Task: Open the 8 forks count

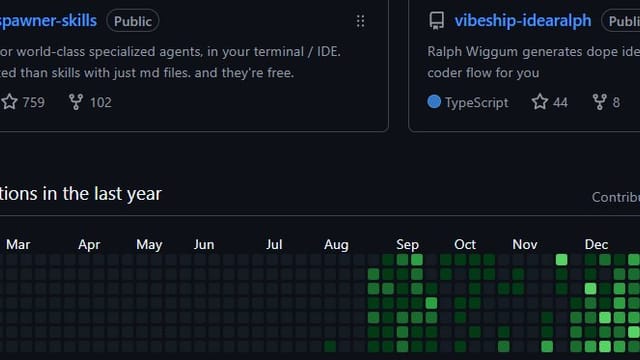Action: pos(616,102)
